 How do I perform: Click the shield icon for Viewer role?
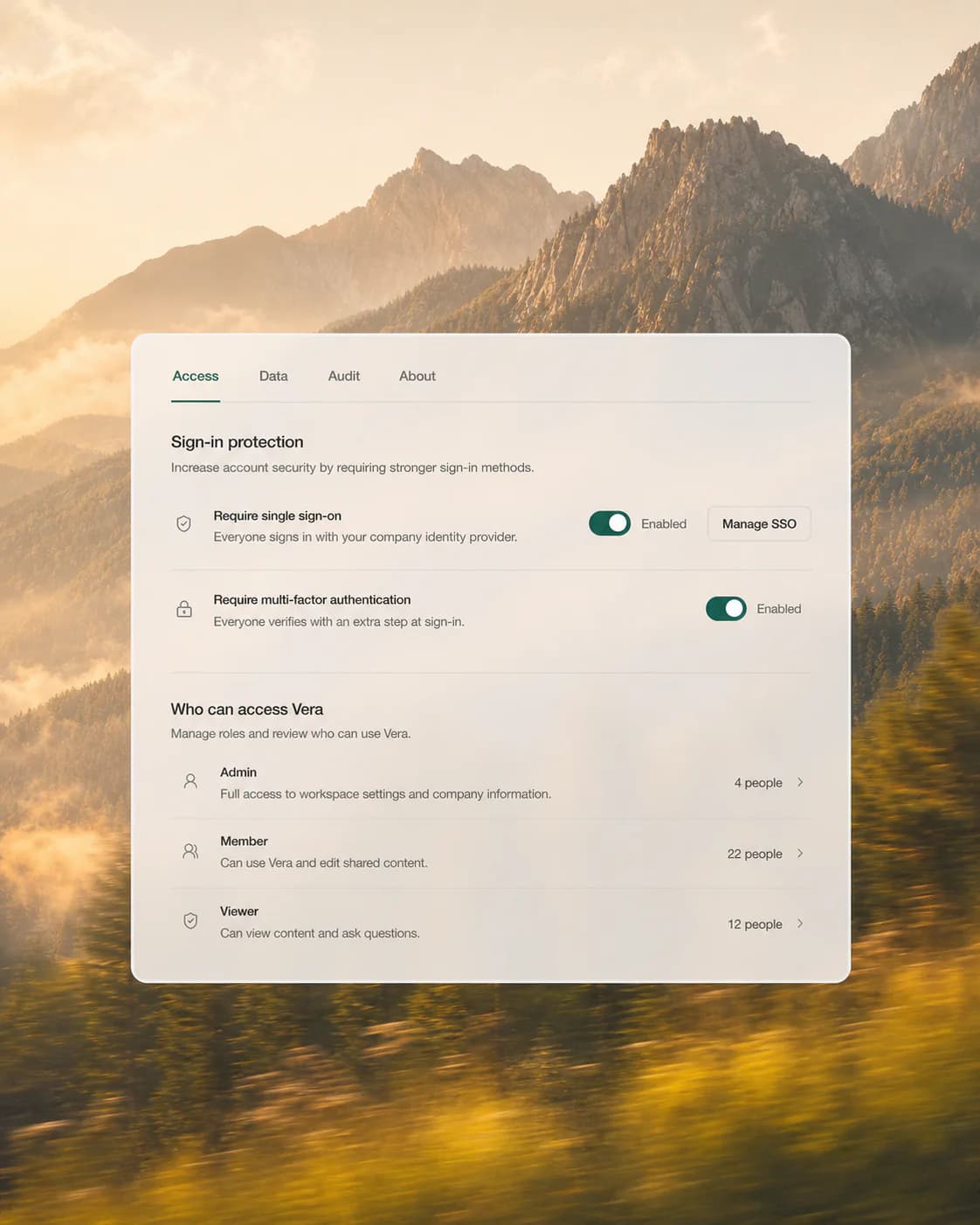(x=190, y=921)
